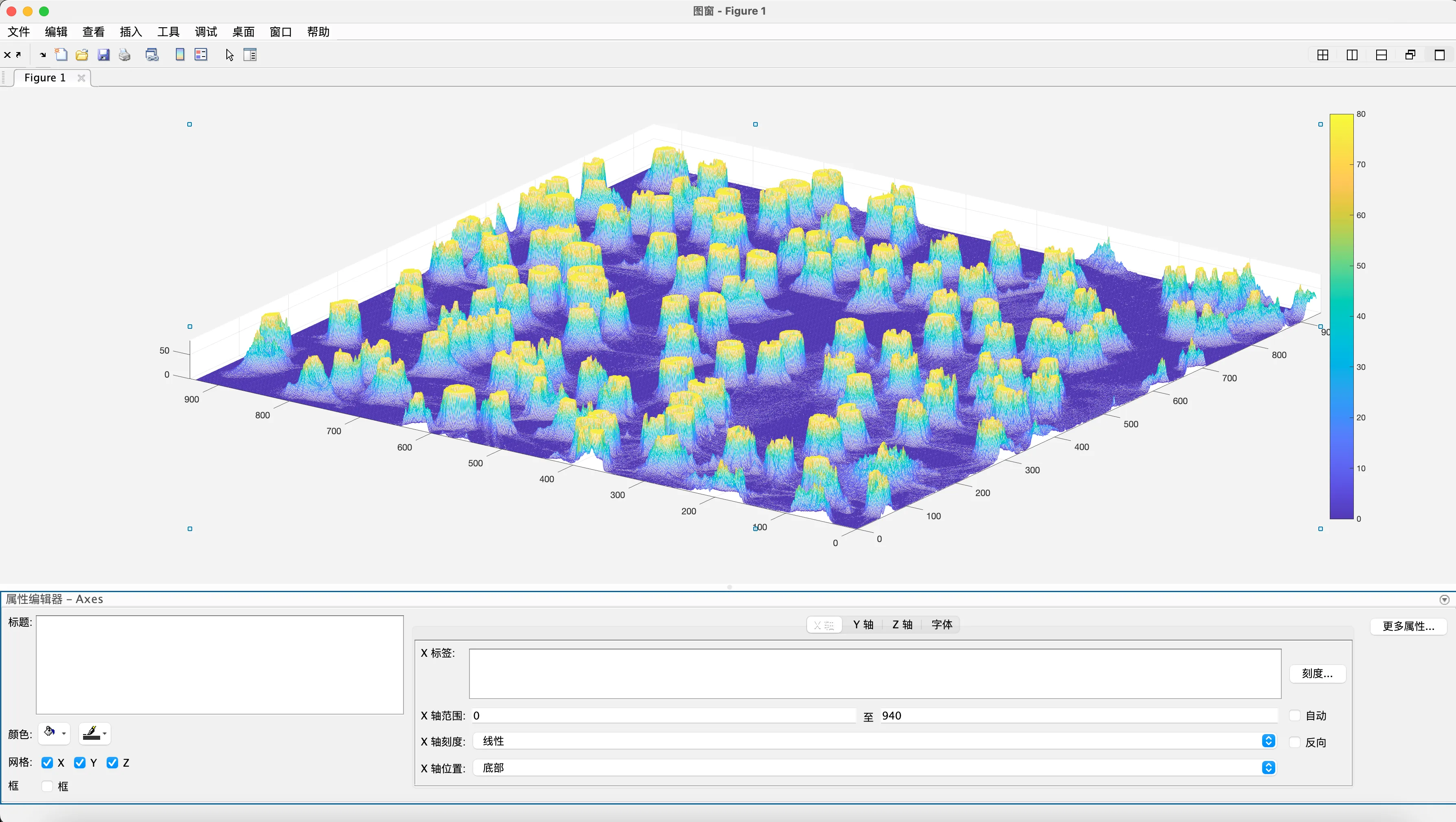Click the colorbar beside the plot

(x=1341, y=316)
